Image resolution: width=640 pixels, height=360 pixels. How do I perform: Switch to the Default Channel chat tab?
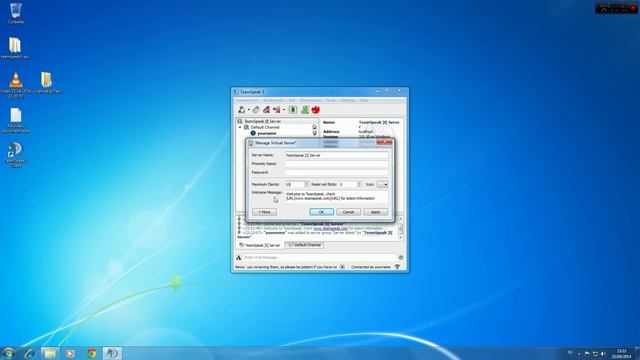click(304, 245)
